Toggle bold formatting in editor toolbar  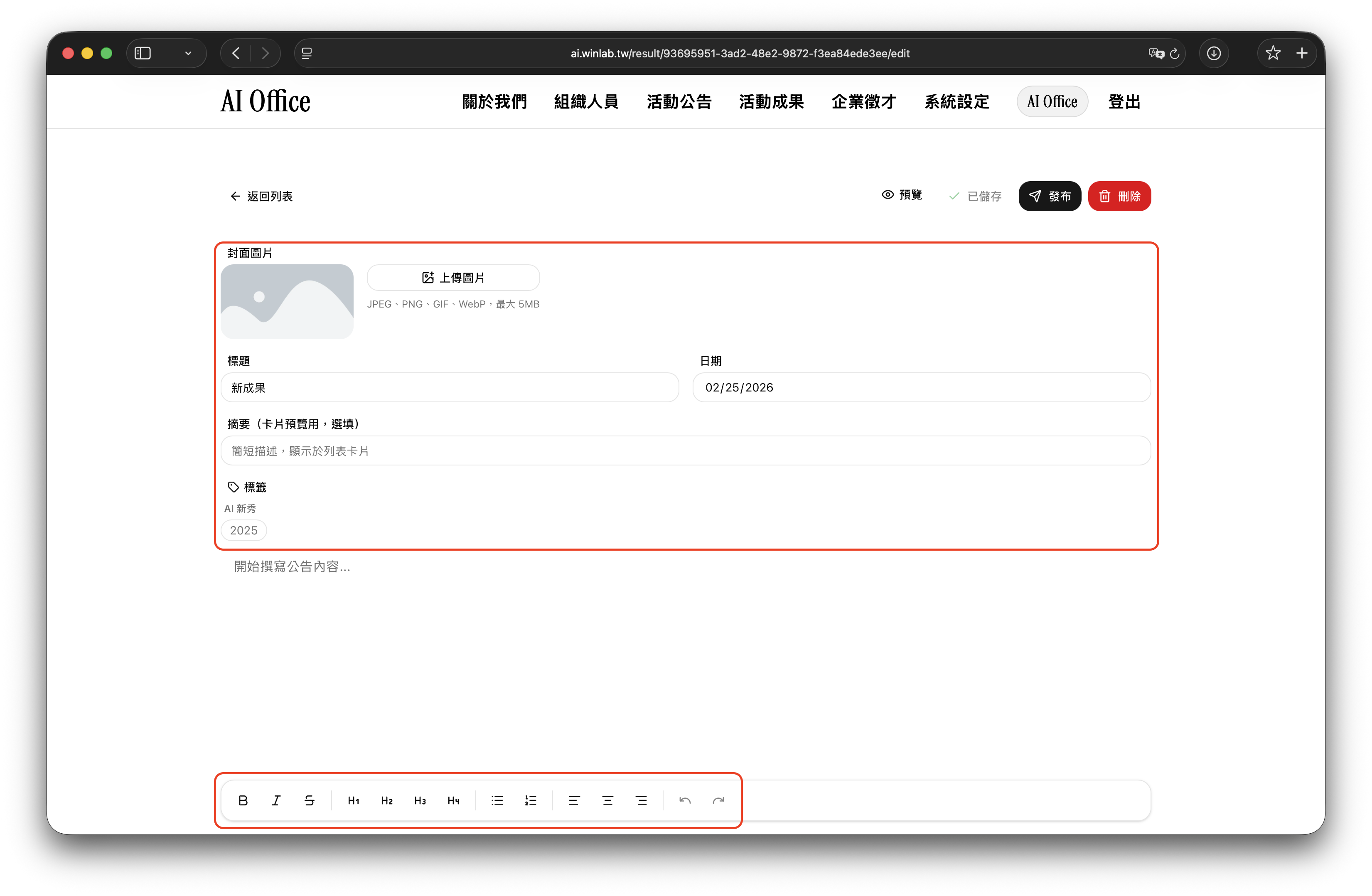click(x=243, y=800)
